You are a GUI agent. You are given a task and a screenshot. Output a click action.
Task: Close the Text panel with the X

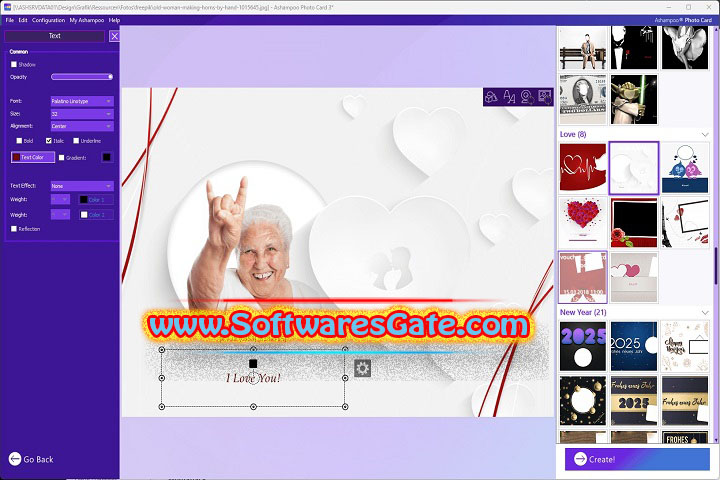coord(114,36)
